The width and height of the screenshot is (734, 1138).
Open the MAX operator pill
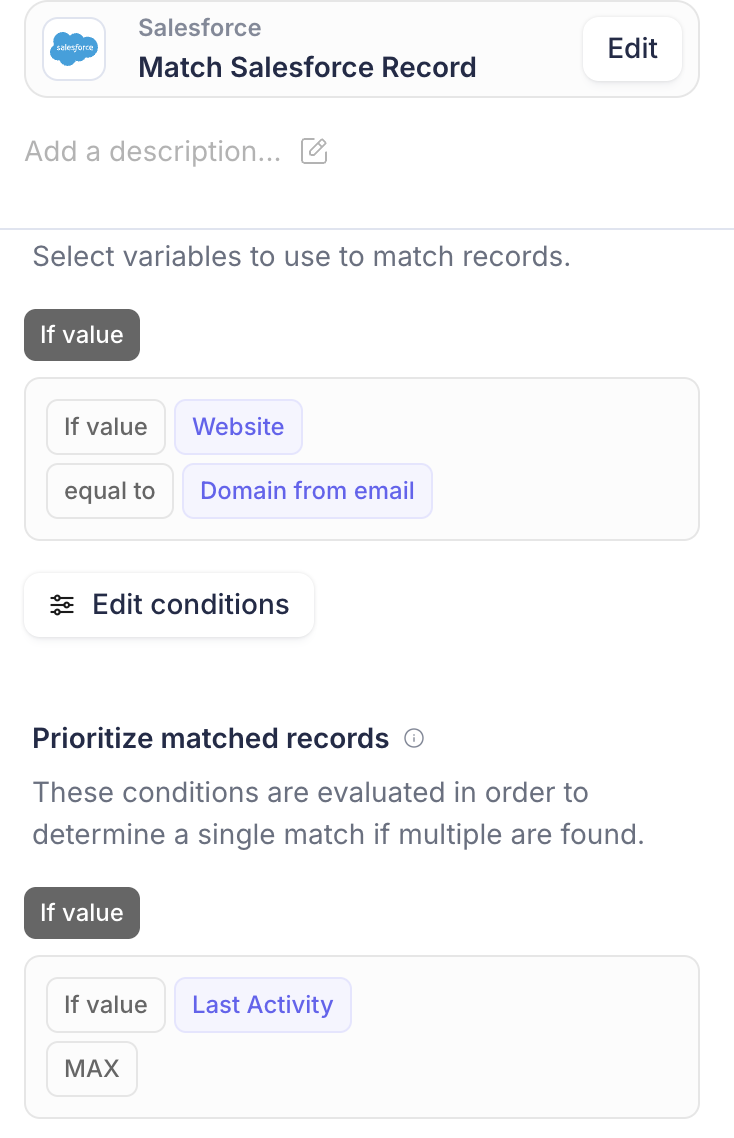[x=92, y=1068]
